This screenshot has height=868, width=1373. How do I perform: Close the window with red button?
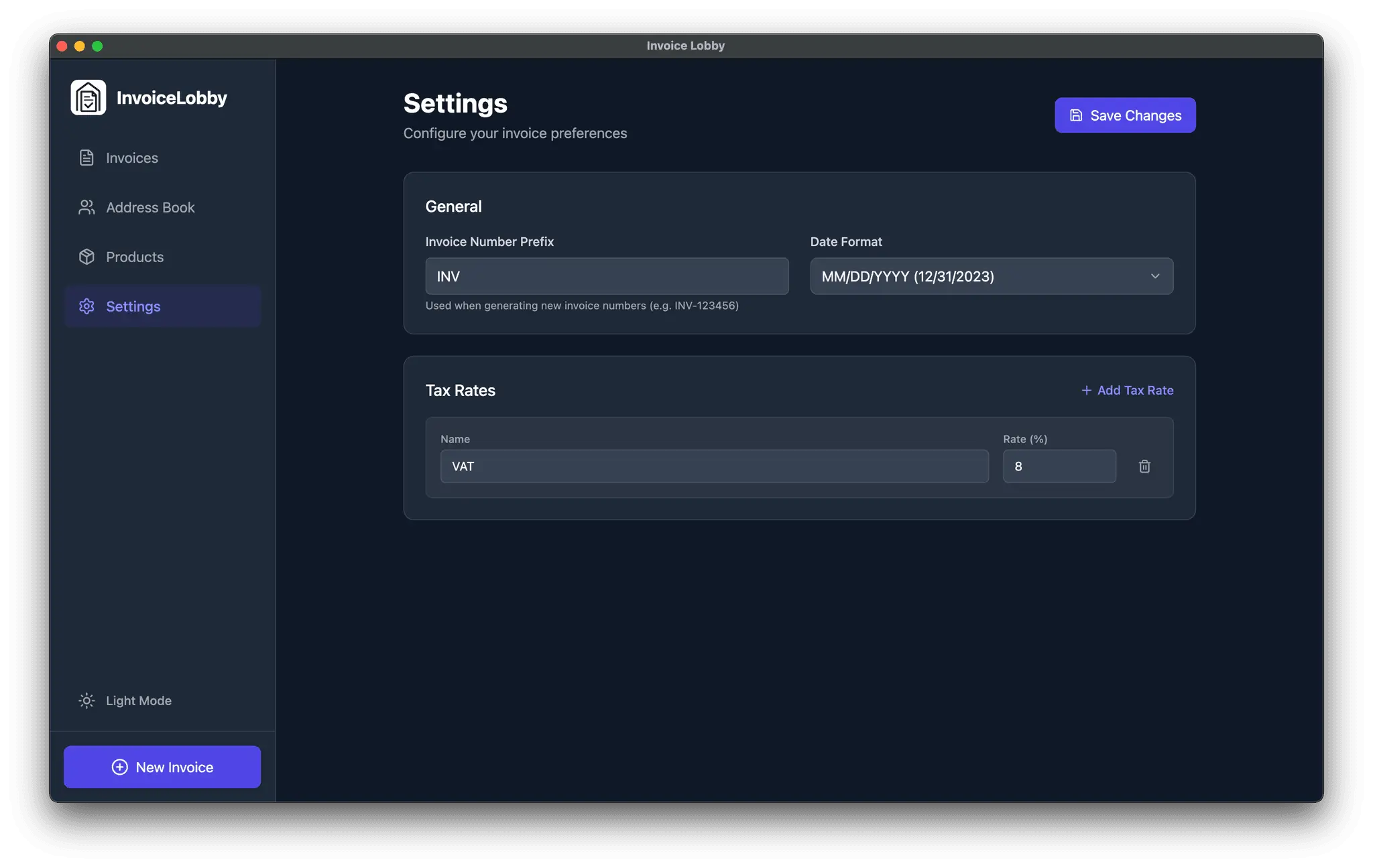click(62, 46)
